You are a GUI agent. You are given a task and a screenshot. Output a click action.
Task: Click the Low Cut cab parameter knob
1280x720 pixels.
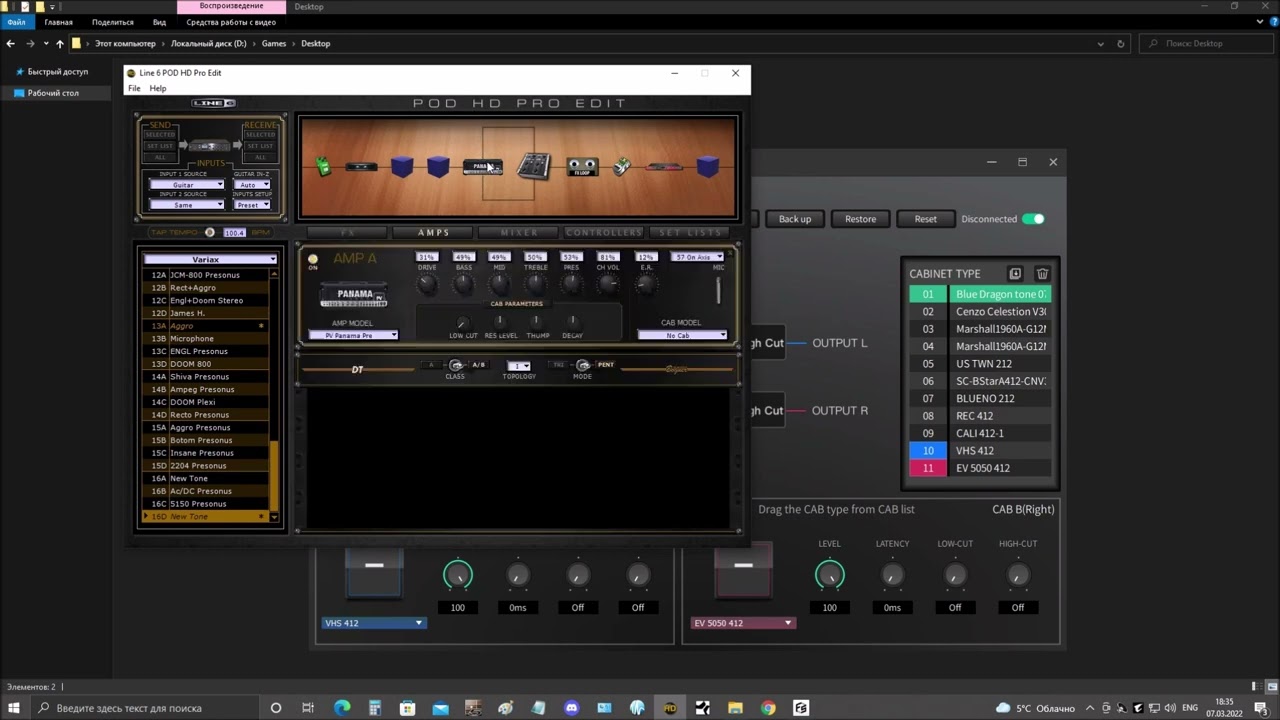tap(462, 323)
